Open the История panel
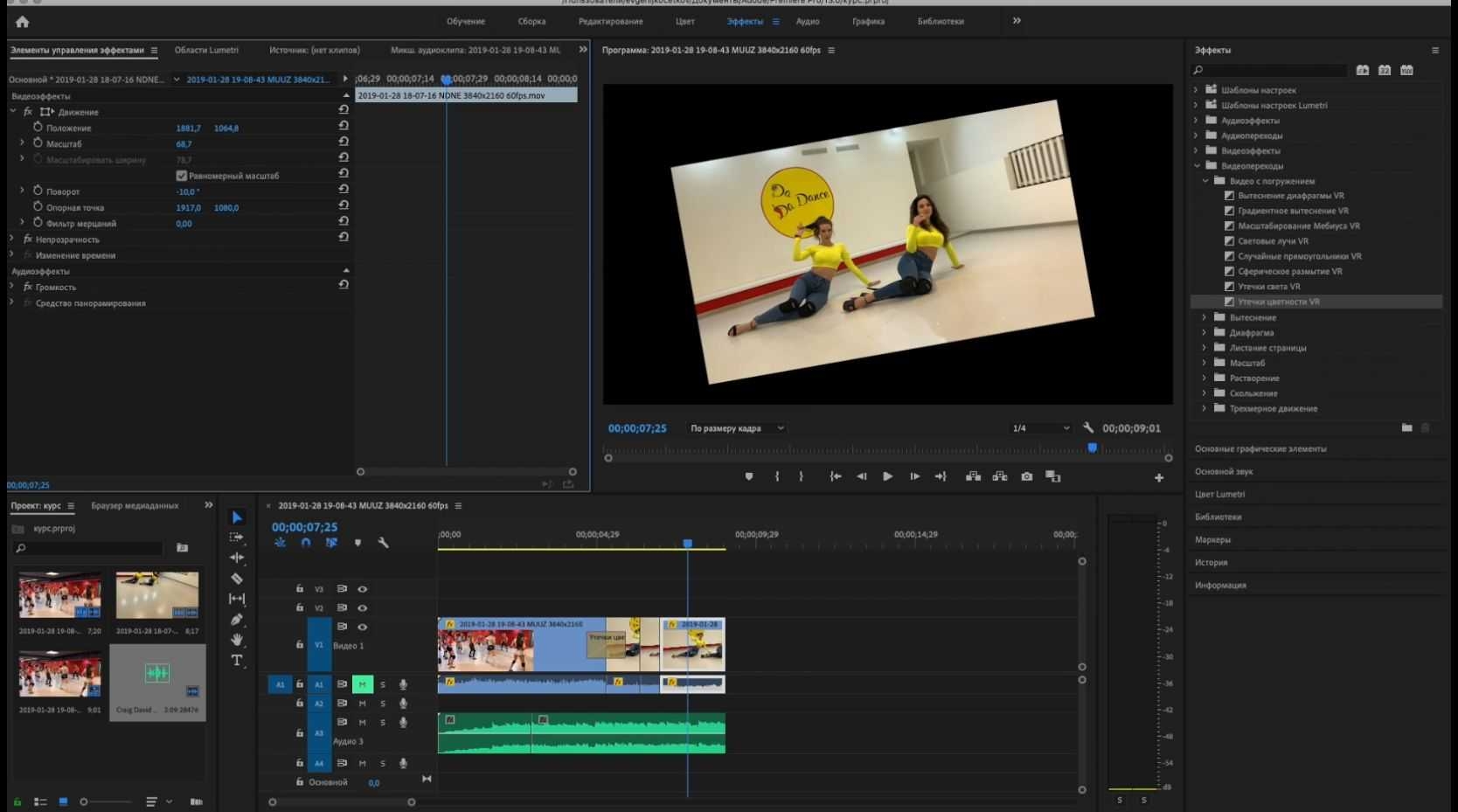Image resolution: width=1458 pixels, height=812 pixels. (1212, 562)
